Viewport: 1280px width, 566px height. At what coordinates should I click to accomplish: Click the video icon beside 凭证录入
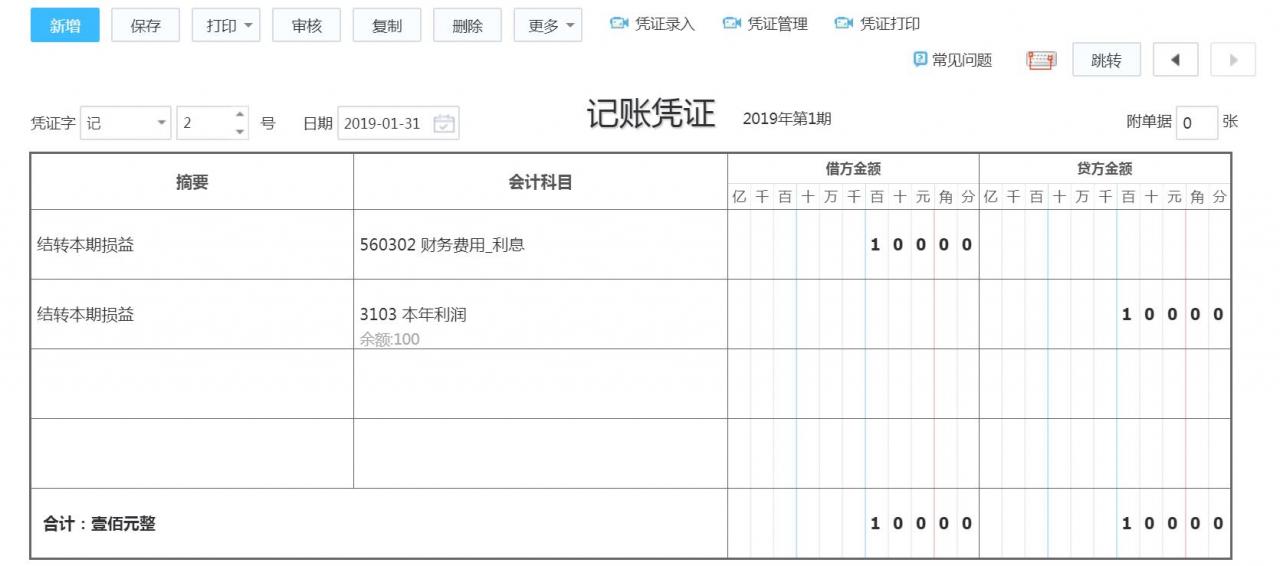pyautogui.click(x=619, y=24)
